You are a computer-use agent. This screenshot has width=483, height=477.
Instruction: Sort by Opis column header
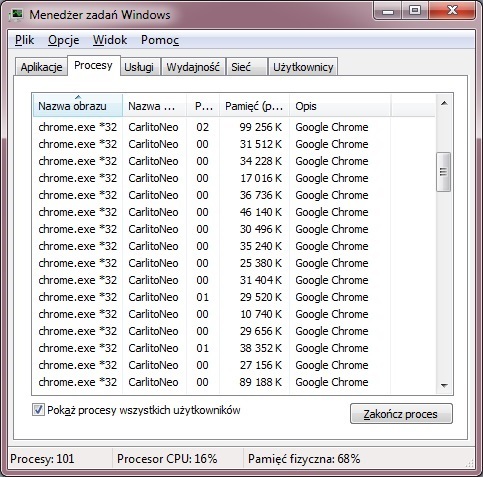point(340,106)
